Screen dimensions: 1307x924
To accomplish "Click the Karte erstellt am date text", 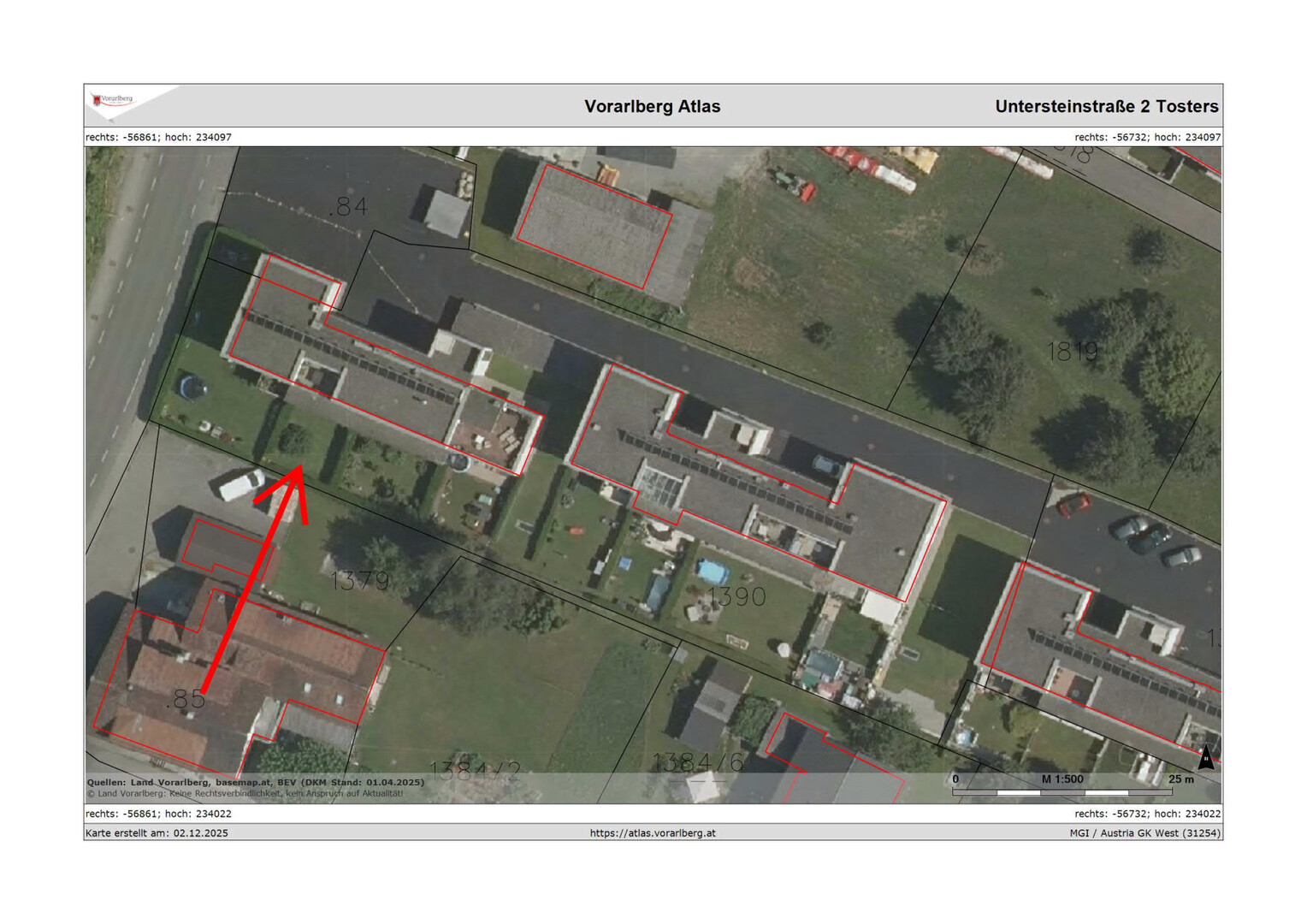I will point(157,832).
